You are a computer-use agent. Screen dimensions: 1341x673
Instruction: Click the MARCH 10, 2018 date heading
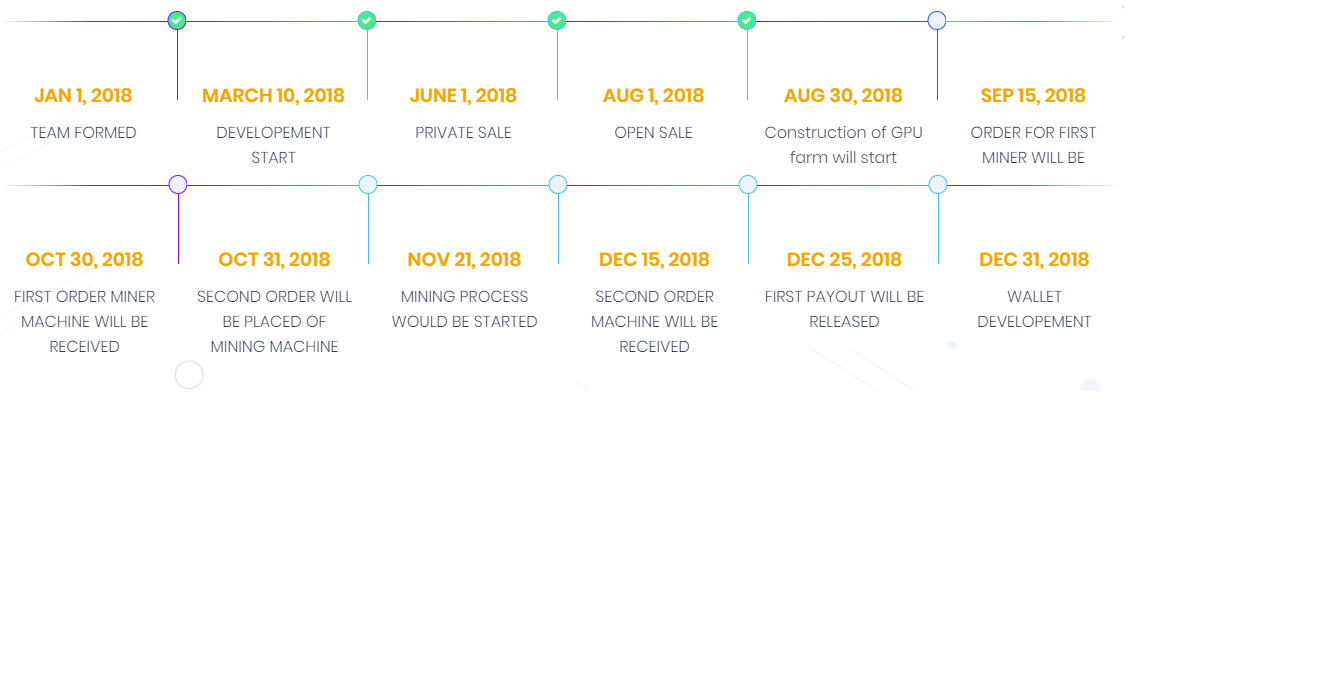273,96
